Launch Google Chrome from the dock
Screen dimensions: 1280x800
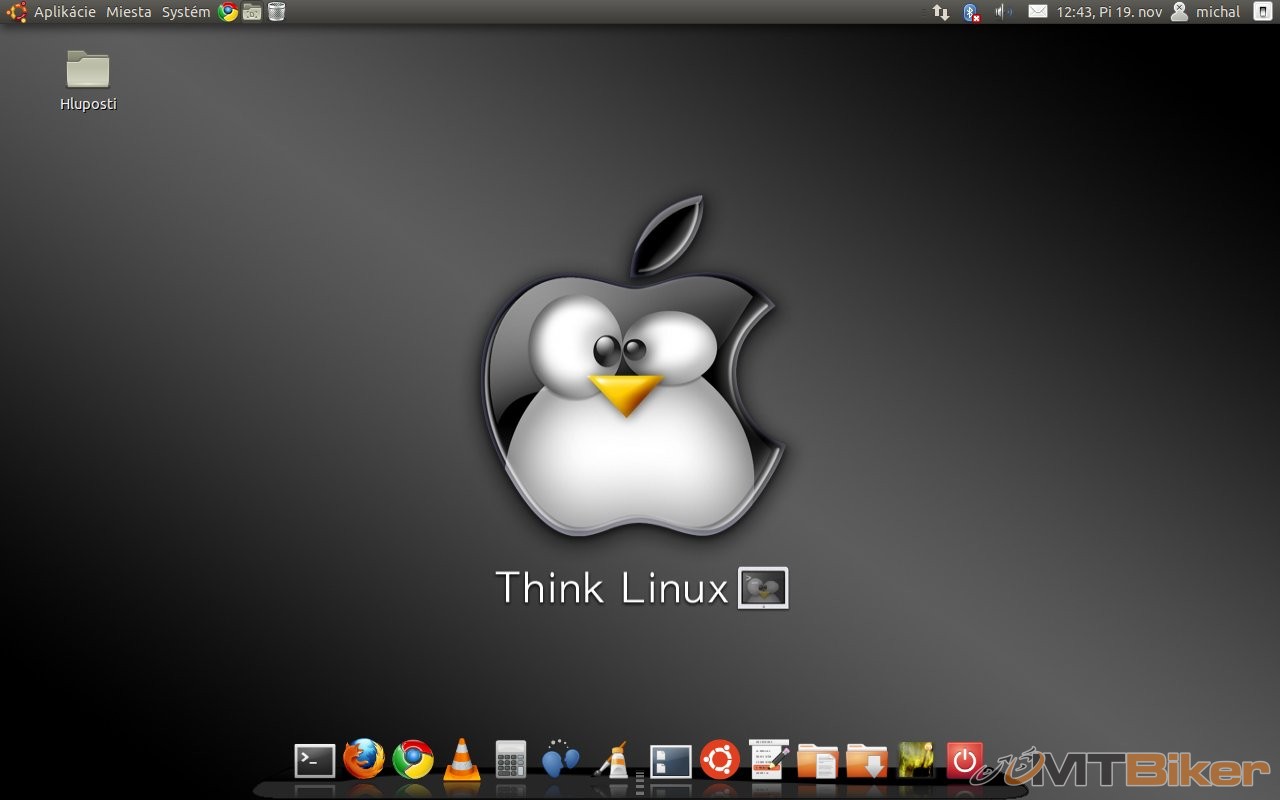pyautogui.click(x=413, y=760)
